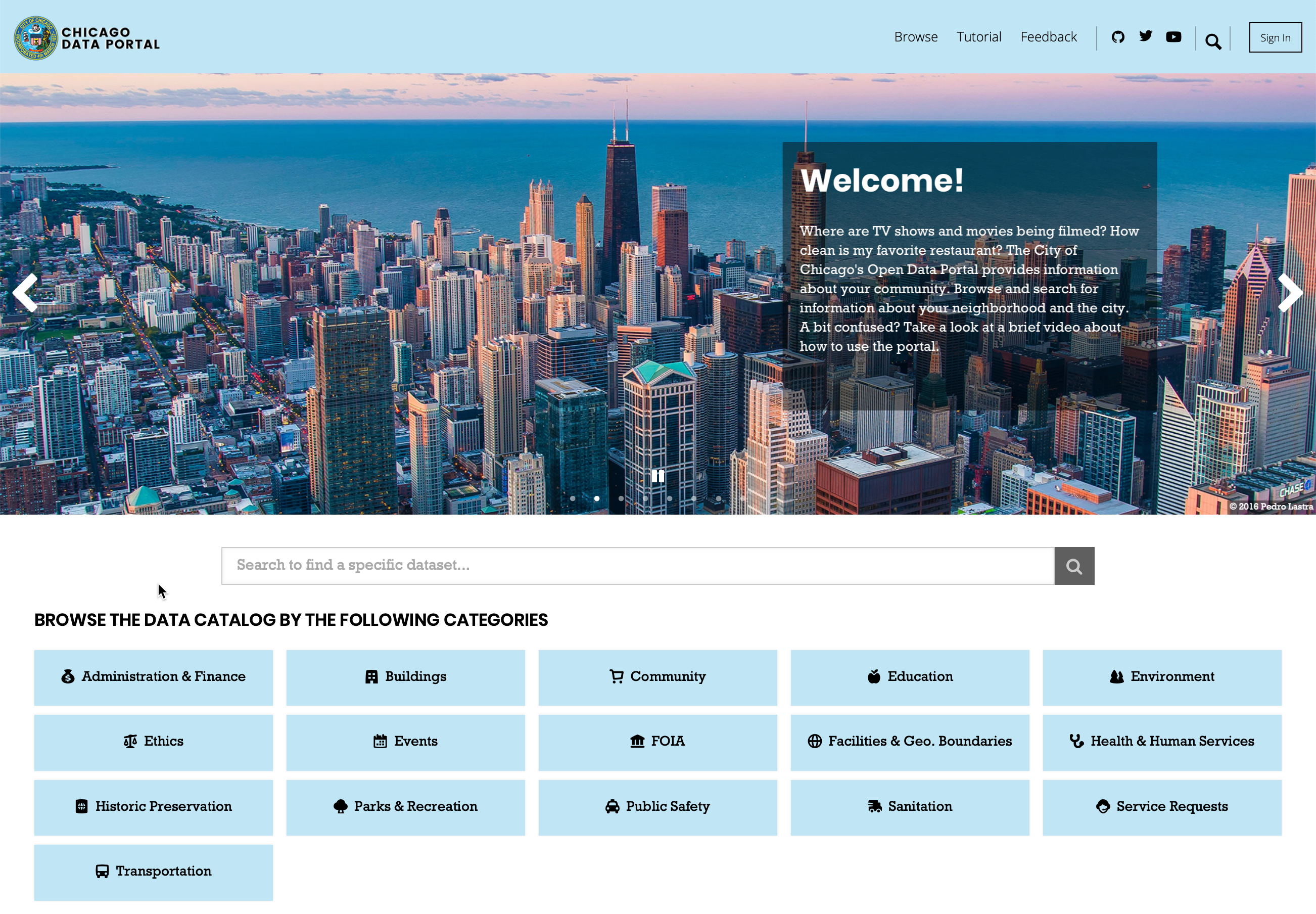Click the courthouse icon on FOIA tile
Viewport: 1316px width, 914px height.
point(637,741)
